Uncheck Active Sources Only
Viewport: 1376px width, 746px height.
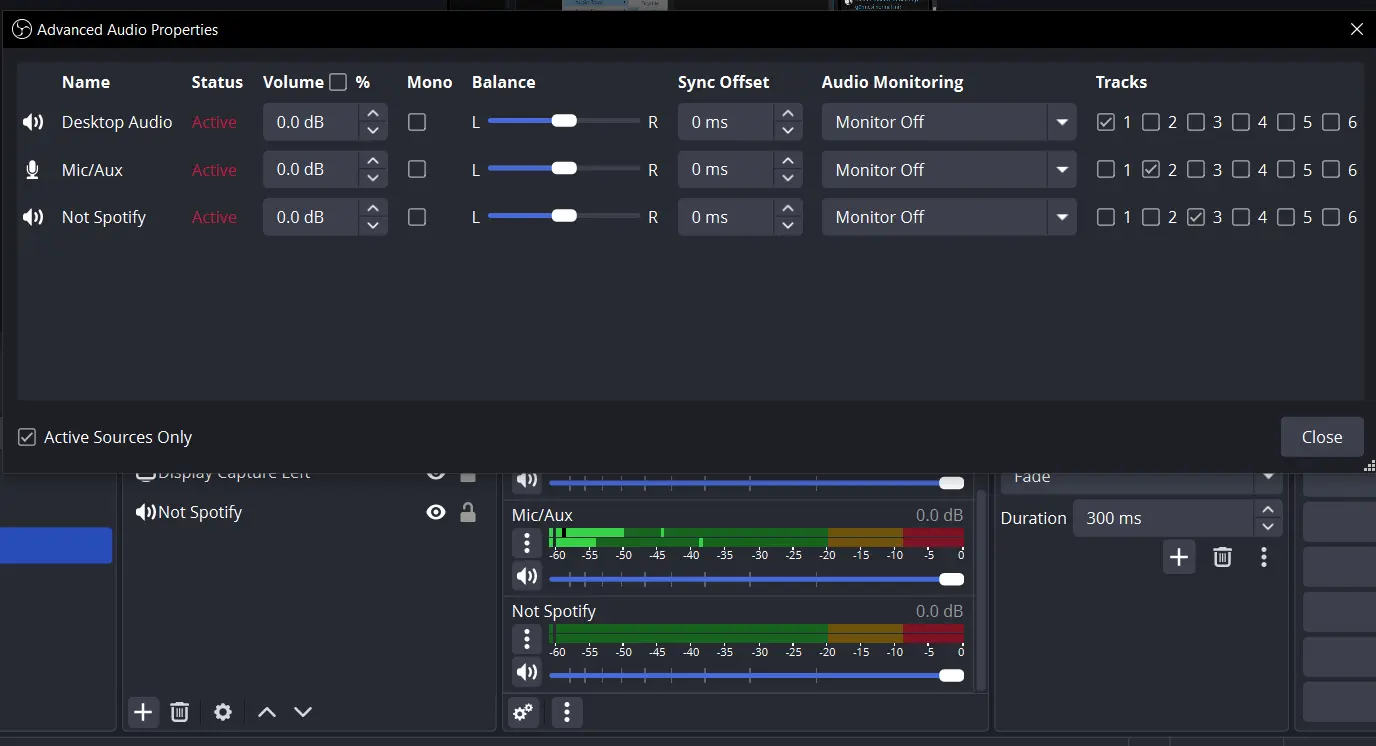click(27, 437)
